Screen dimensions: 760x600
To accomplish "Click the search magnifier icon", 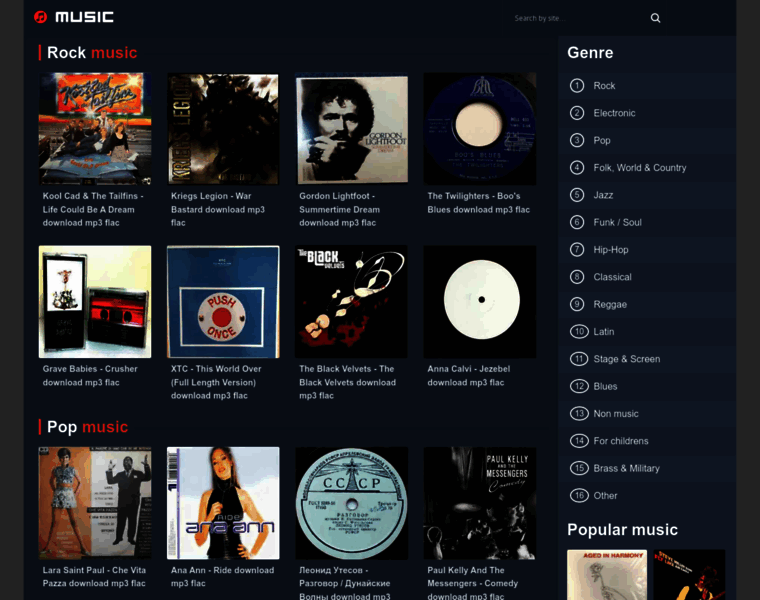I will click(x=656, y=18).
